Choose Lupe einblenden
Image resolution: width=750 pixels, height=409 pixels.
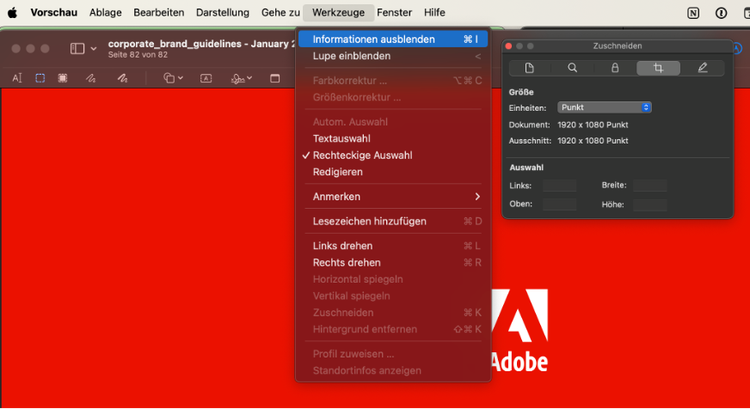[393, 56]
